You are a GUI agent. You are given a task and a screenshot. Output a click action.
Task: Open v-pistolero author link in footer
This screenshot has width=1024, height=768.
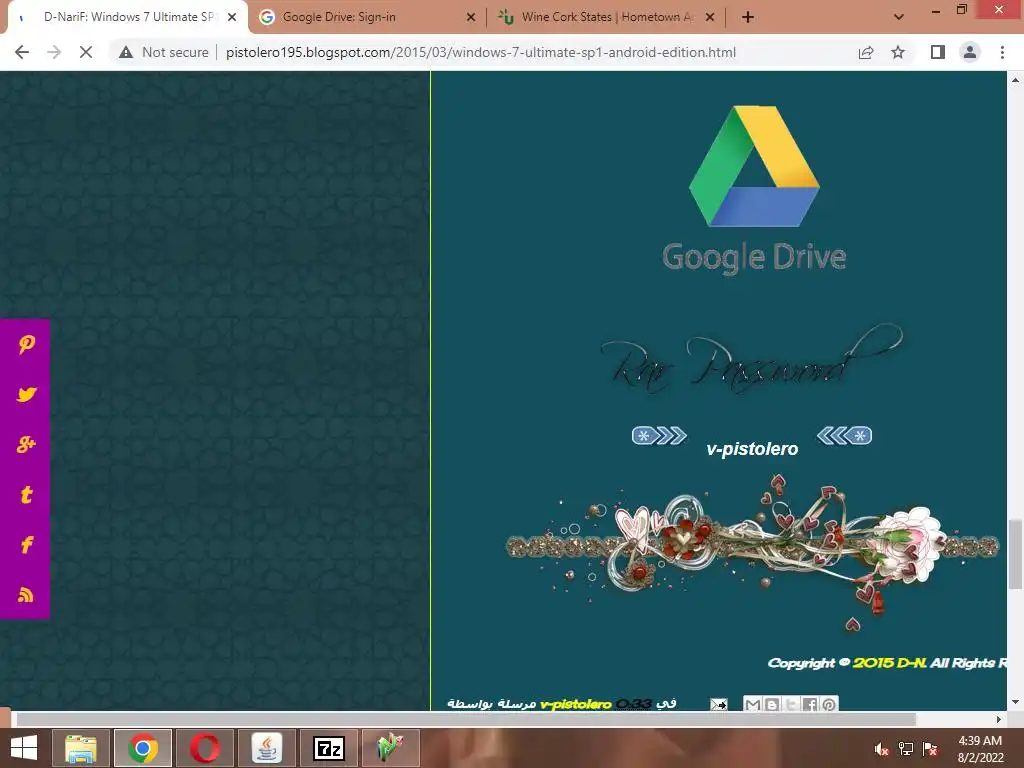tap(576, 704)
